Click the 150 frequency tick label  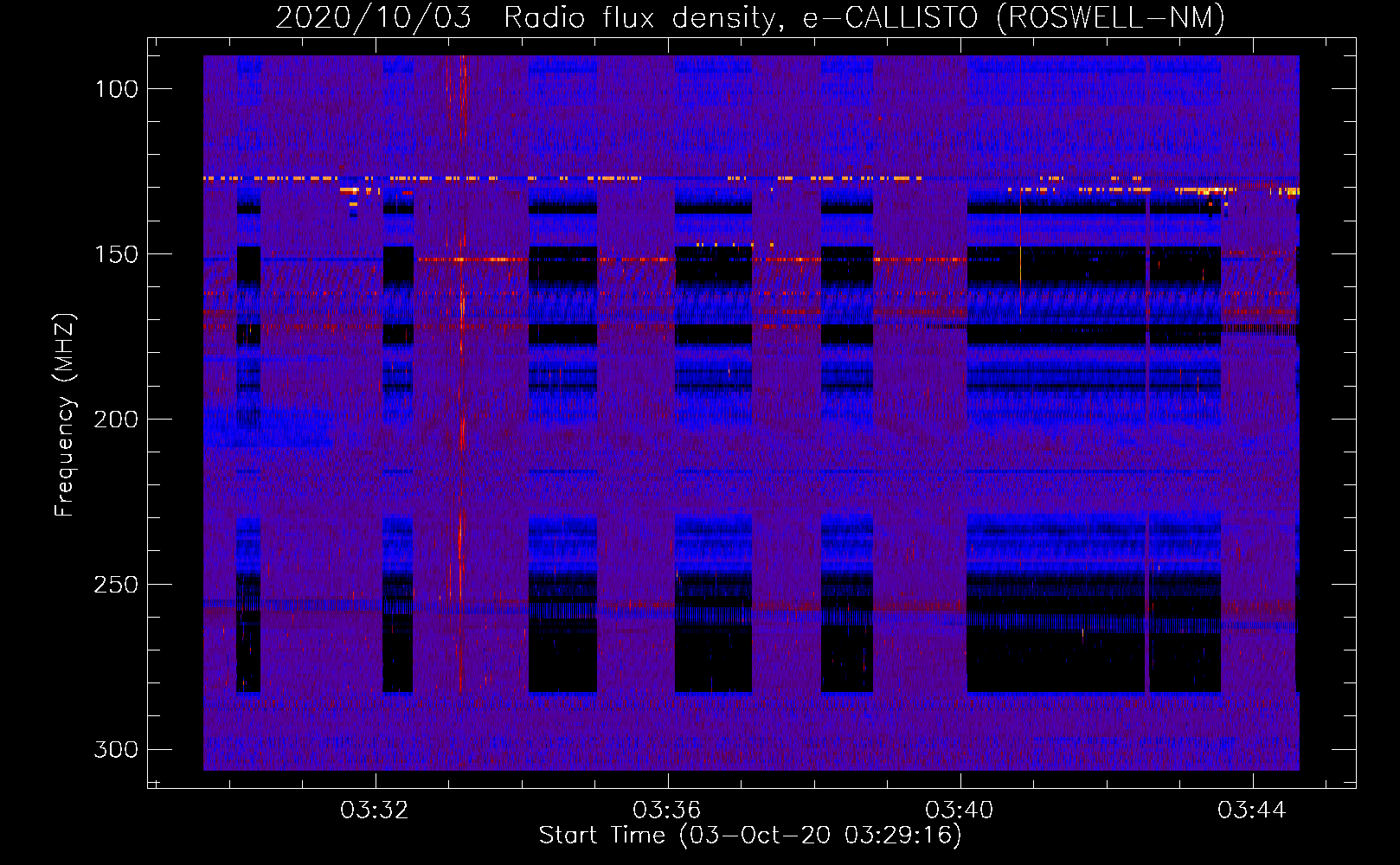click(x=116, y=254)
